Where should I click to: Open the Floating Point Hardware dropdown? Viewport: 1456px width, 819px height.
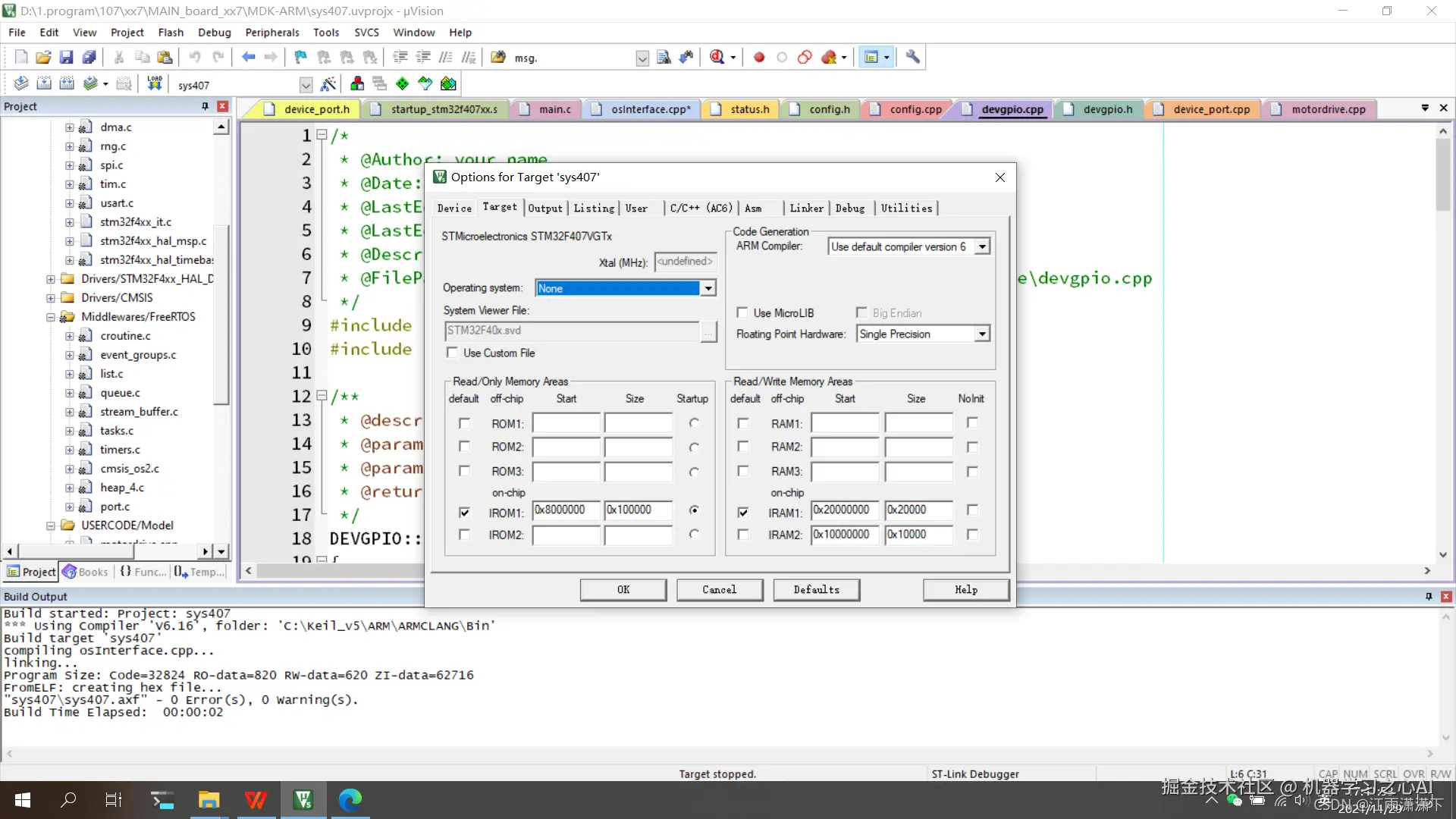coord(982,334)
